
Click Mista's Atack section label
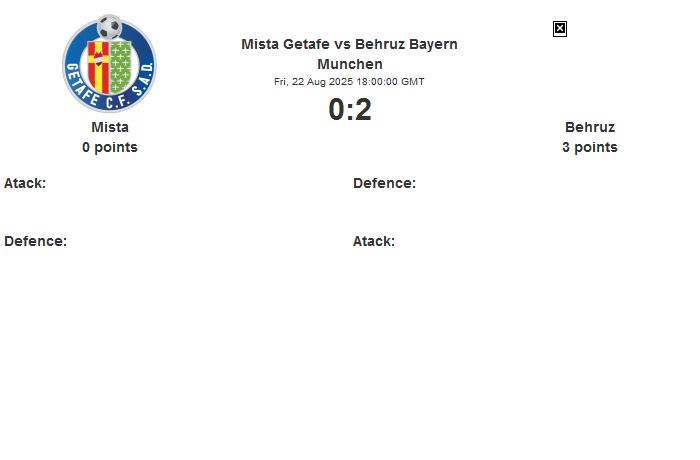25,183
